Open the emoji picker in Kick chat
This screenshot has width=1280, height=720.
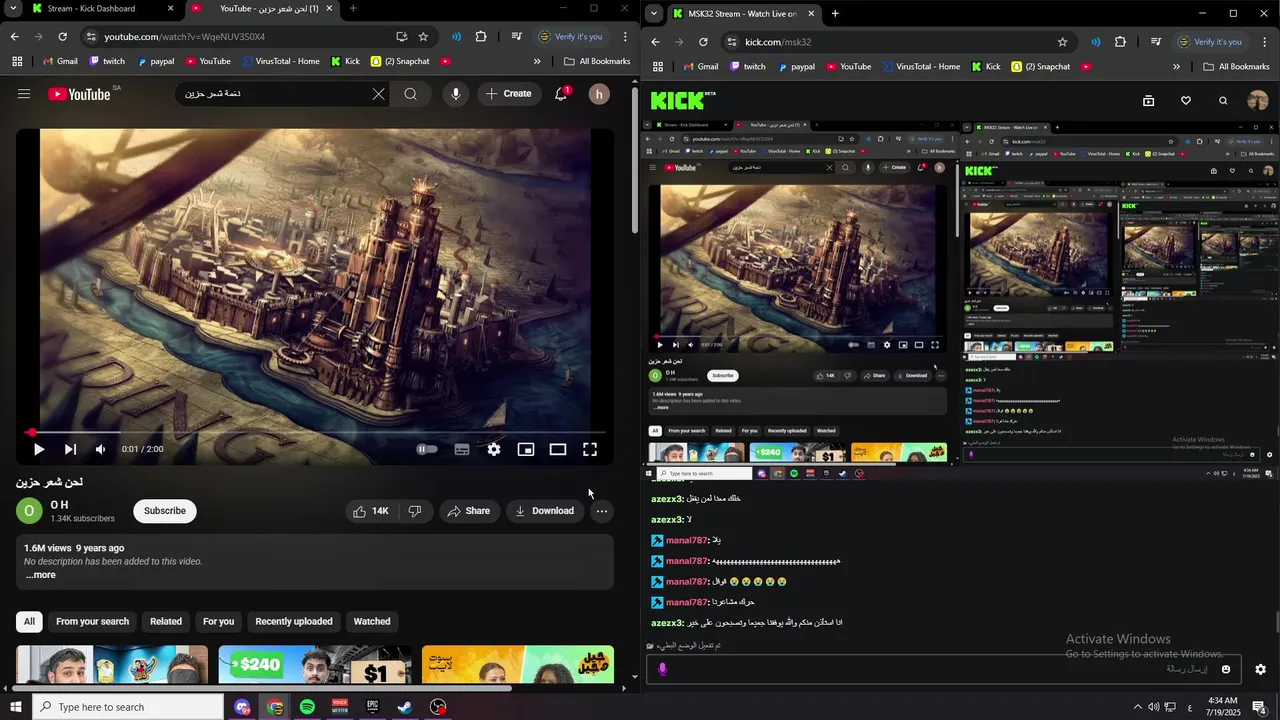coord(1226,670)
